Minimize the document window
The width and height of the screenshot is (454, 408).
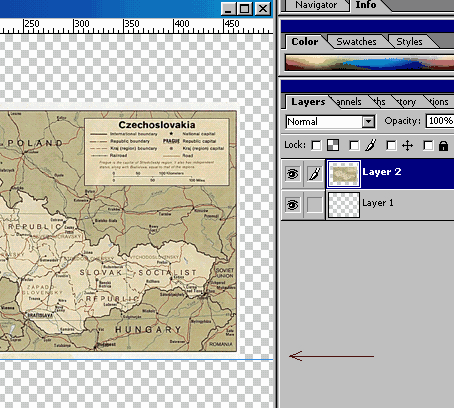[228, 9]
